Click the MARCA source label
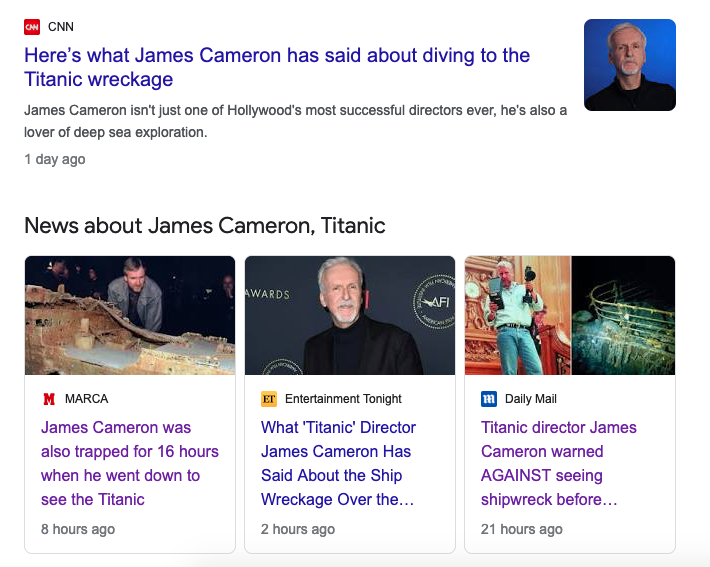Image resolution: width=710 pixels, height=567 pixels. 86,399
